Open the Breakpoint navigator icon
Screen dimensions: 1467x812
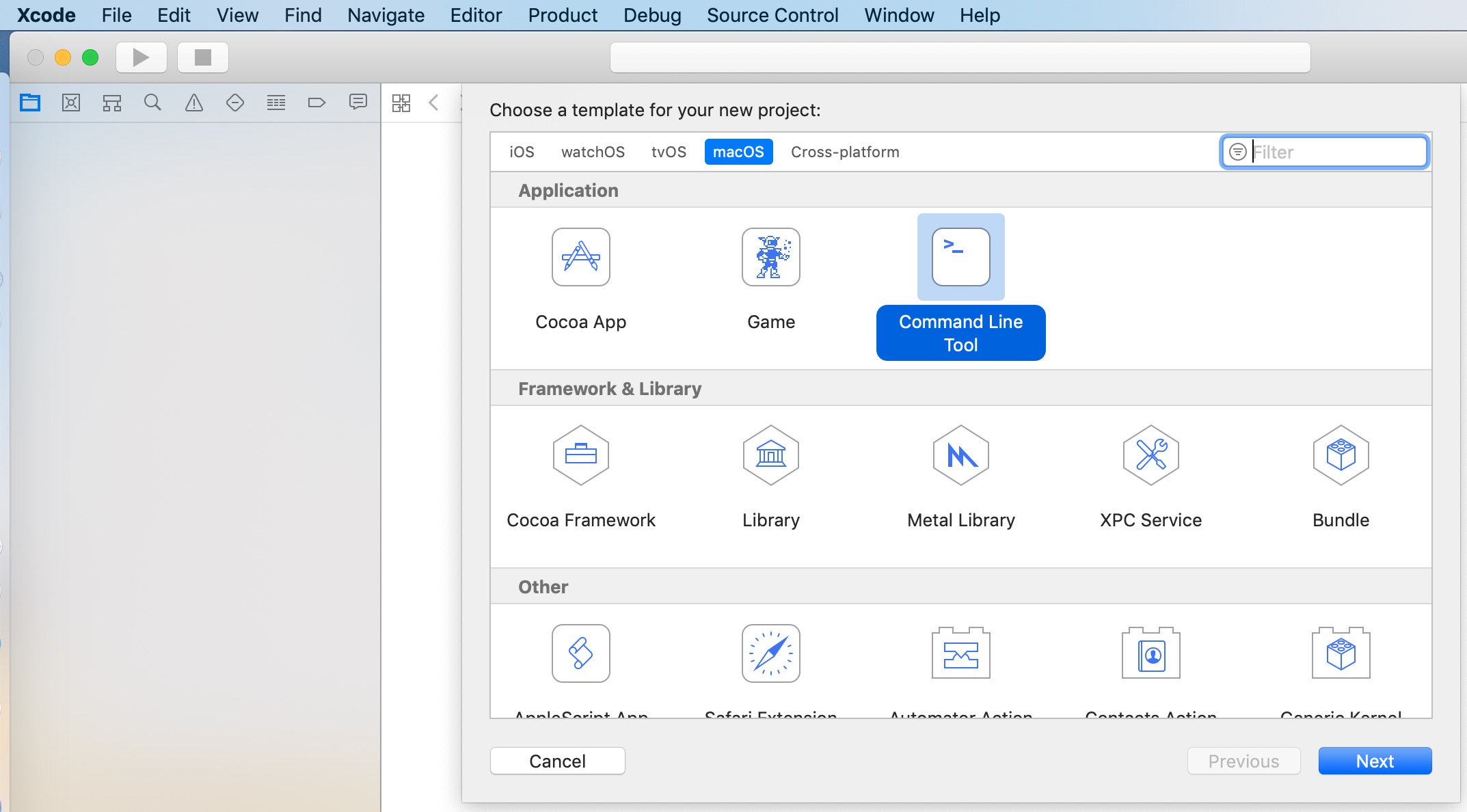coord(317,103)
